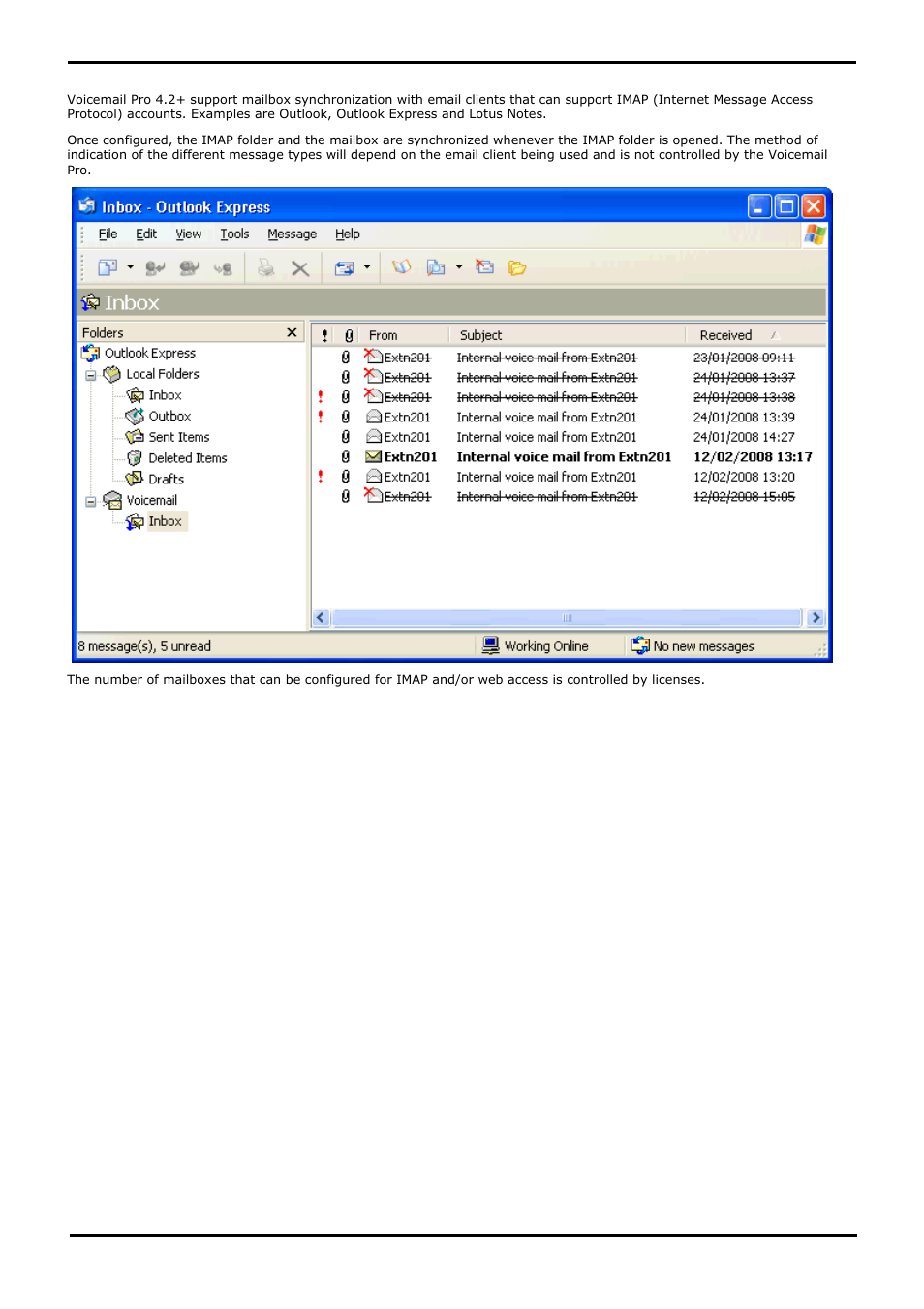Click the Create Mail toolbar icon

108,267
